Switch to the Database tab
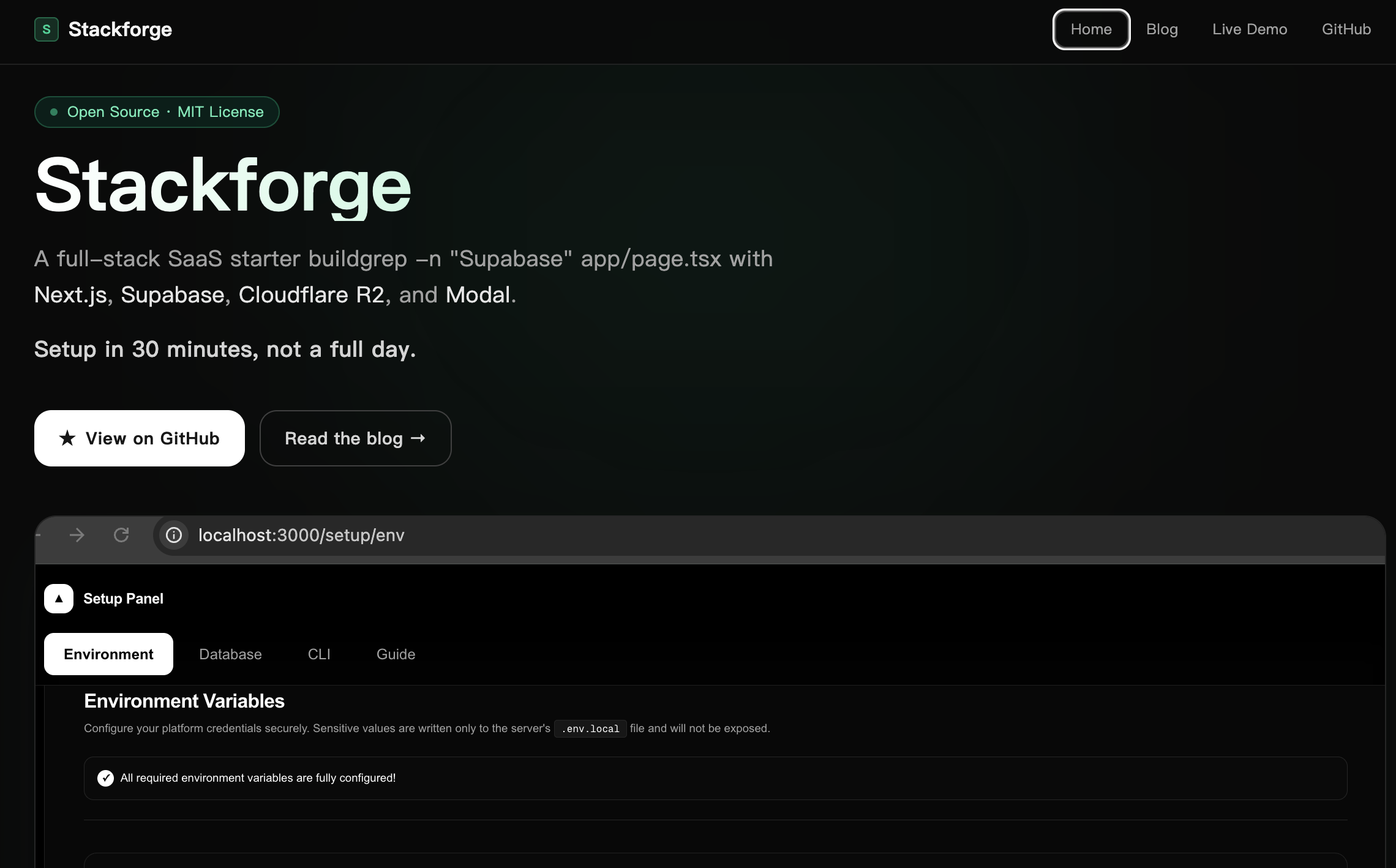The height and width of the screenshot is (868, 1396). (230, 654)
